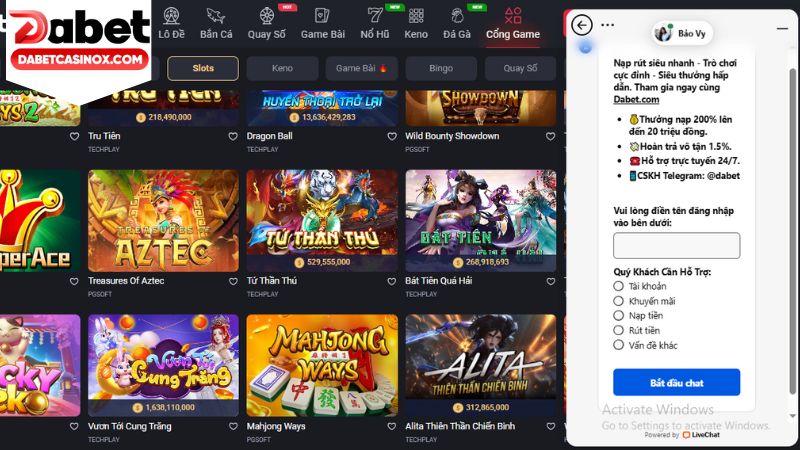Click the Tru Tiên game title
The image size is (800, 450).
click(x=104, y=136)
